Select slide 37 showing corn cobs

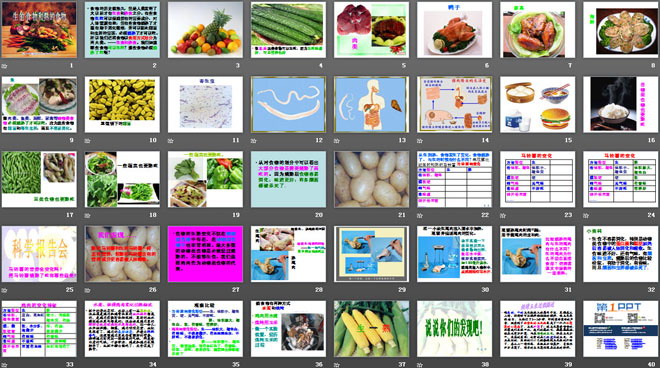pos(372,329)
